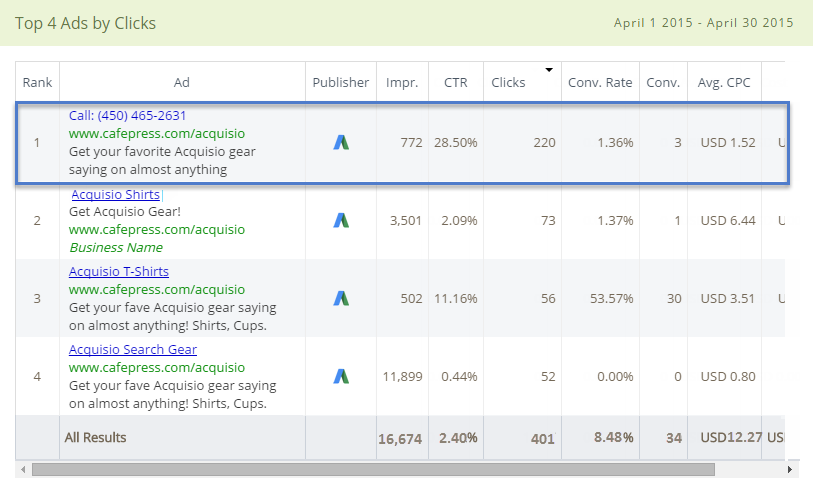Click the cafepress URL in rank 2 ad

point(157,230)
